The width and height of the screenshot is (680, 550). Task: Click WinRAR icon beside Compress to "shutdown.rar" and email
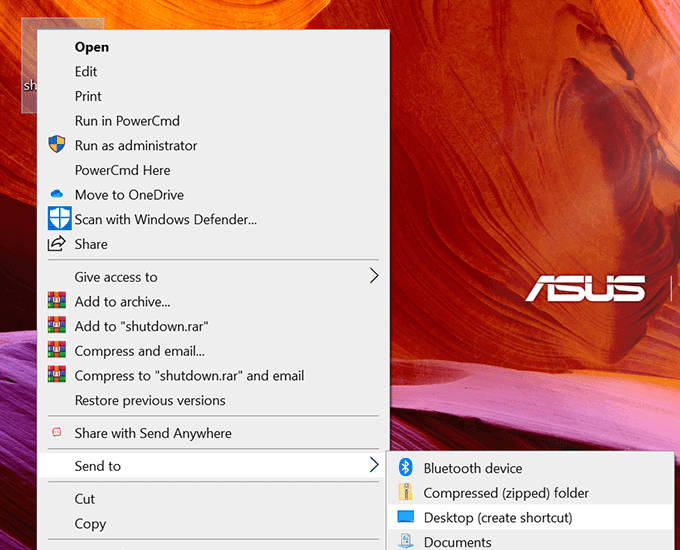57,374
